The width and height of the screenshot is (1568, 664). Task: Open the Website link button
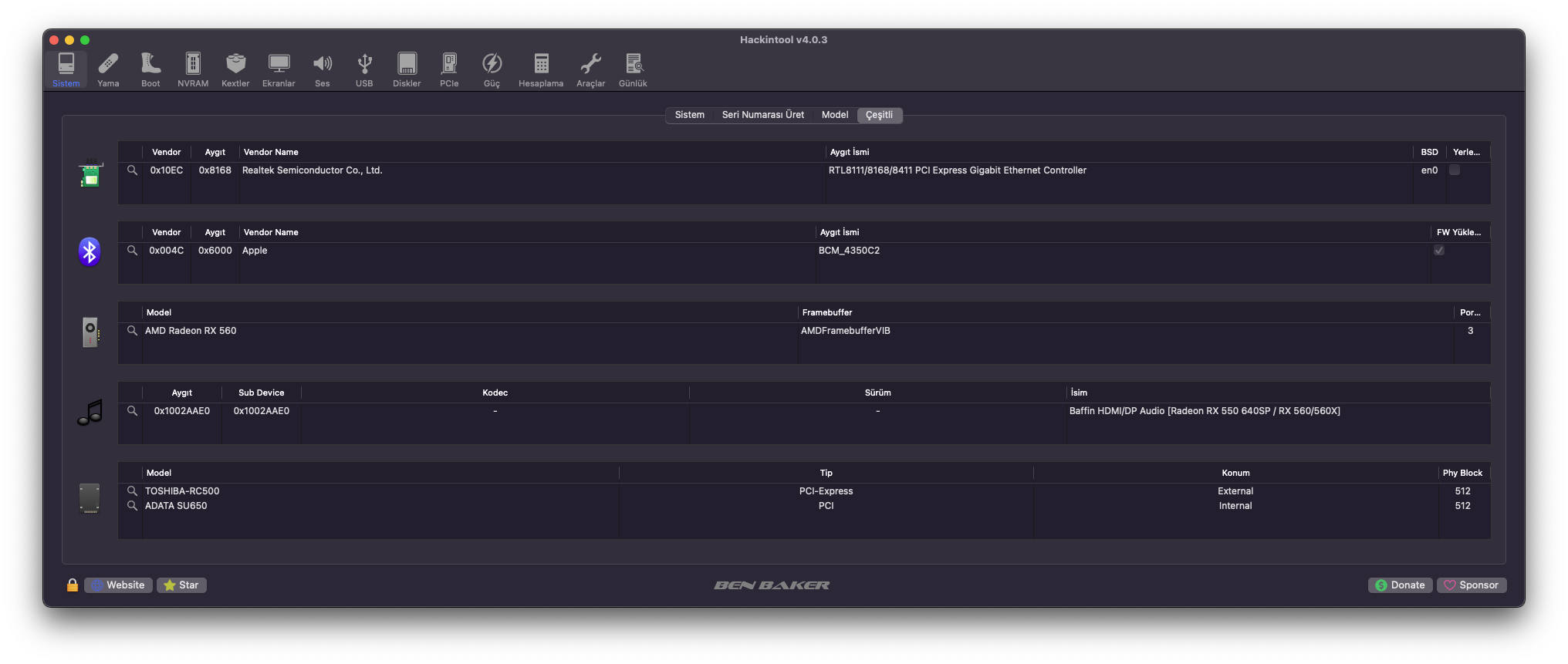(118, 585)
